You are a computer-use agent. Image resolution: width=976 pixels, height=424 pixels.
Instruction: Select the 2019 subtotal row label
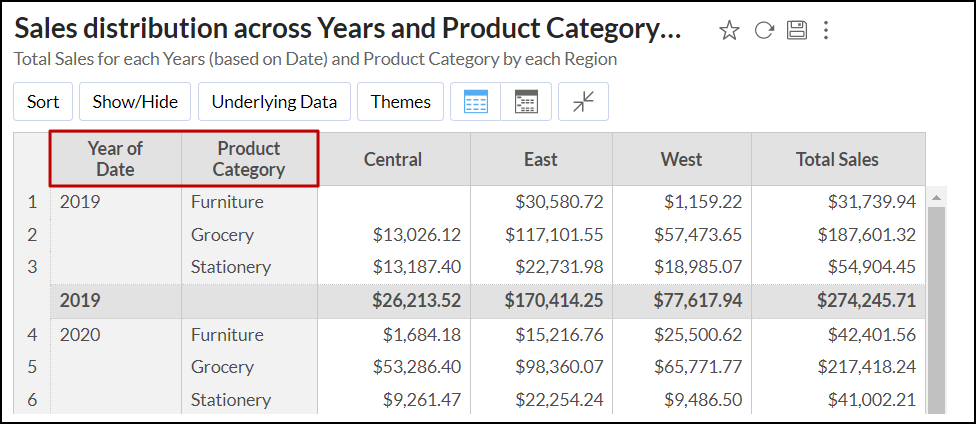coord(80,300)
